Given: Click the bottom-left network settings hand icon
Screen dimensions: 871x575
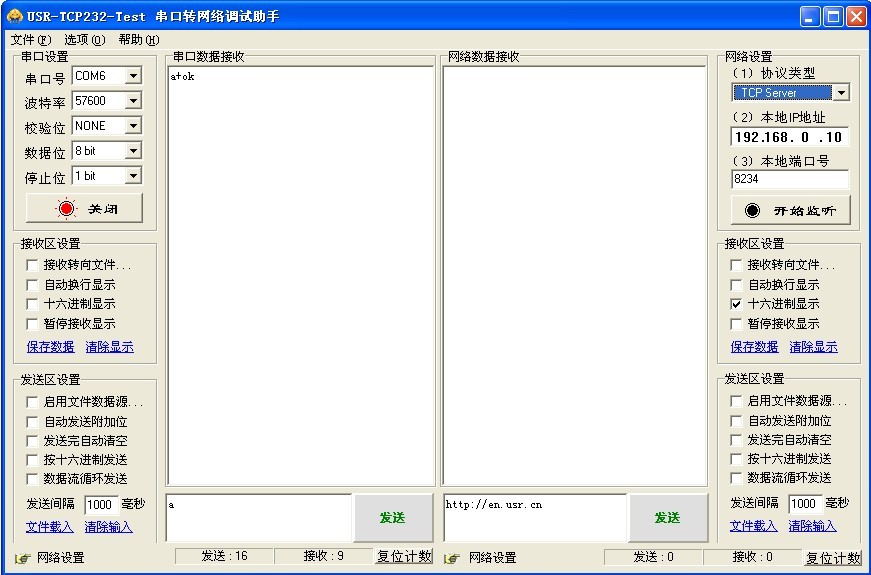Looking at the screenshot, I should point(22,558).
